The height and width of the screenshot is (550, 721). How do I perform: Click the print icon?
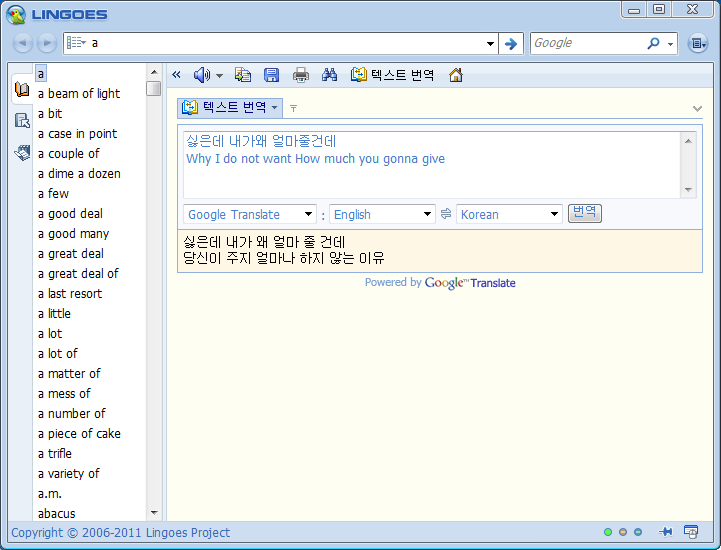[301, 75]
